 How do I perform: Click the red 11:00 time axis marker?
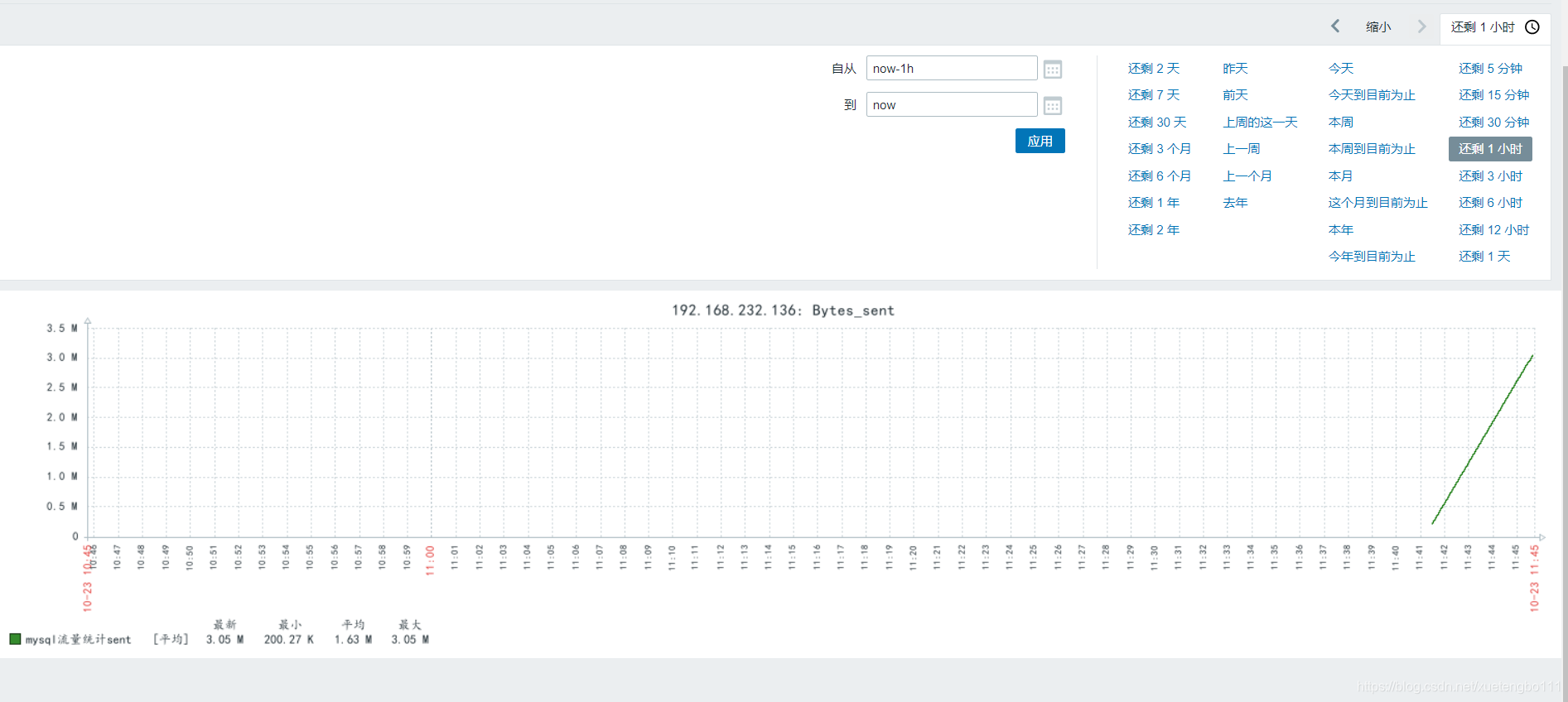point(430,560)
